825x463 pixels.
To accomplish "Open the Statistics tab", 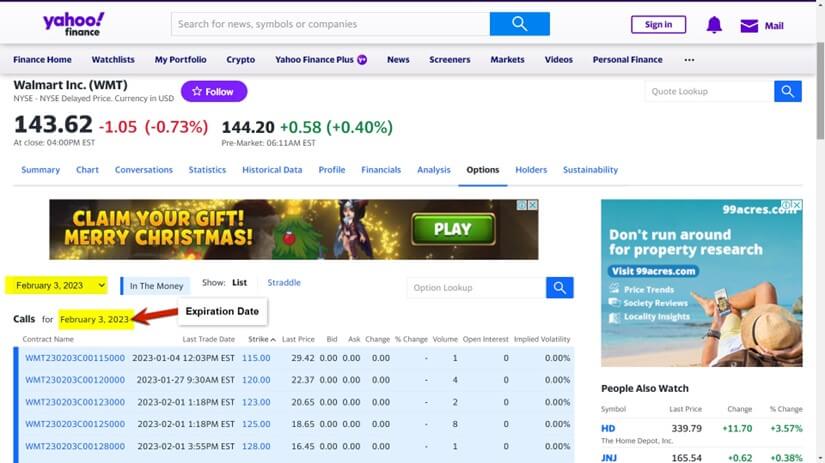I will point(207,169).
